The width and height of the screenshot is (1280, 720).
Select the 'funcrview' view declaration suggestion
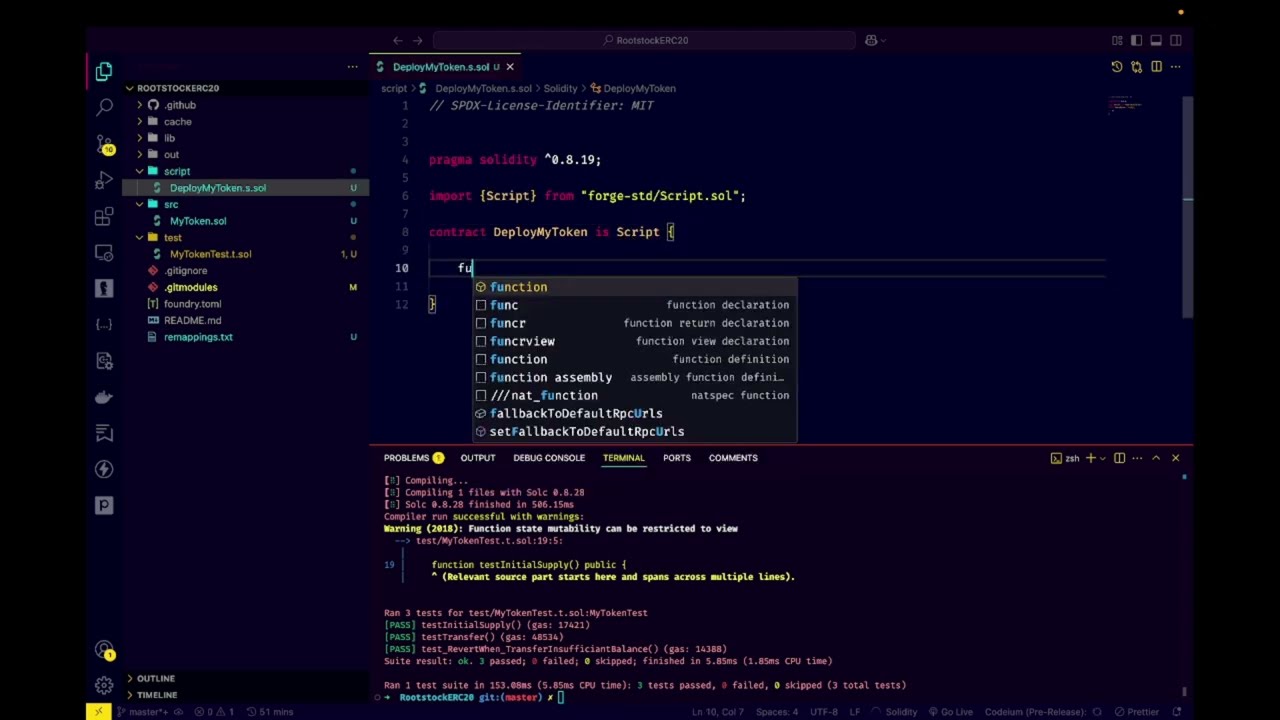click(634, 341)
